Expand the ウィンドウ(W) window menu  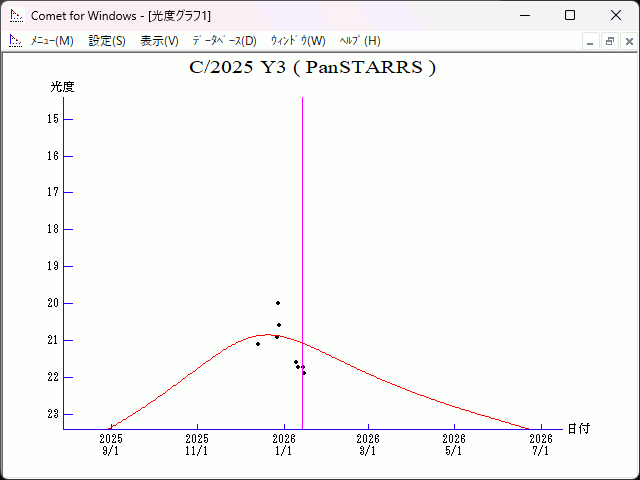pyautogui.click(x=298, y=41)
